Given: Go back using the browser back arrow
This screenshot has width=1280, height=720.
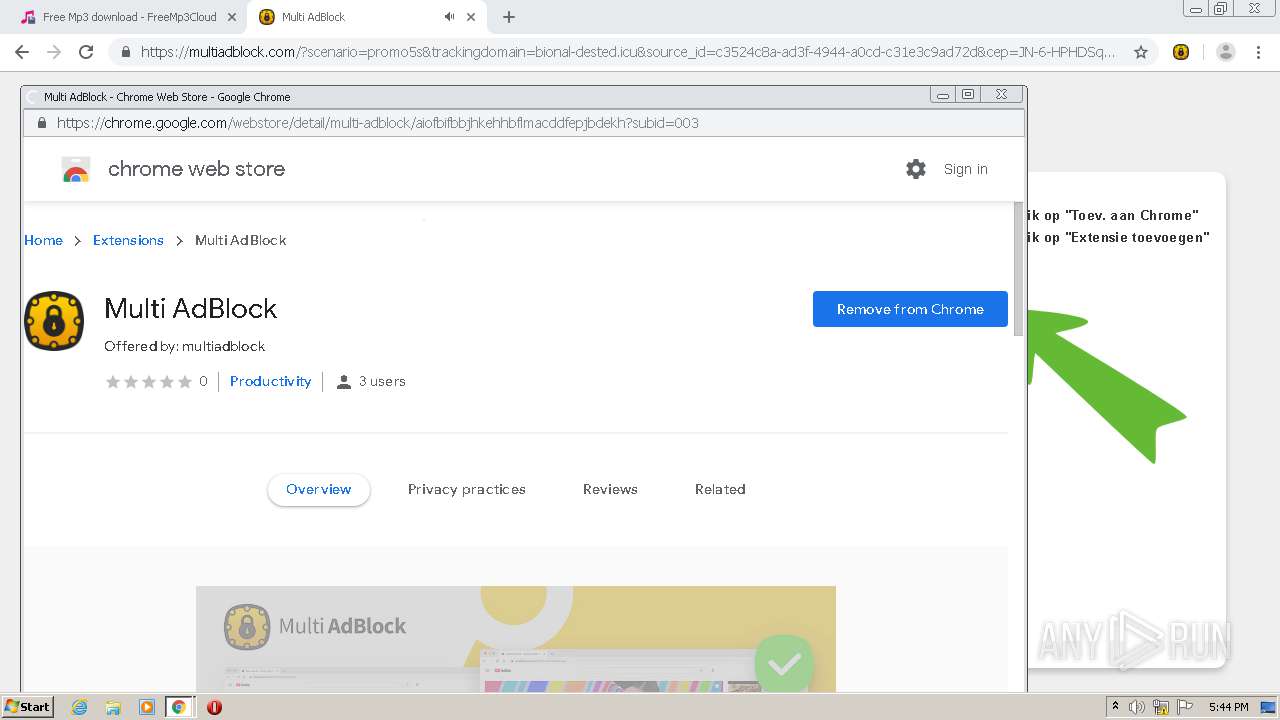Looking at the screenshot, I should click(x=22, y=52).
